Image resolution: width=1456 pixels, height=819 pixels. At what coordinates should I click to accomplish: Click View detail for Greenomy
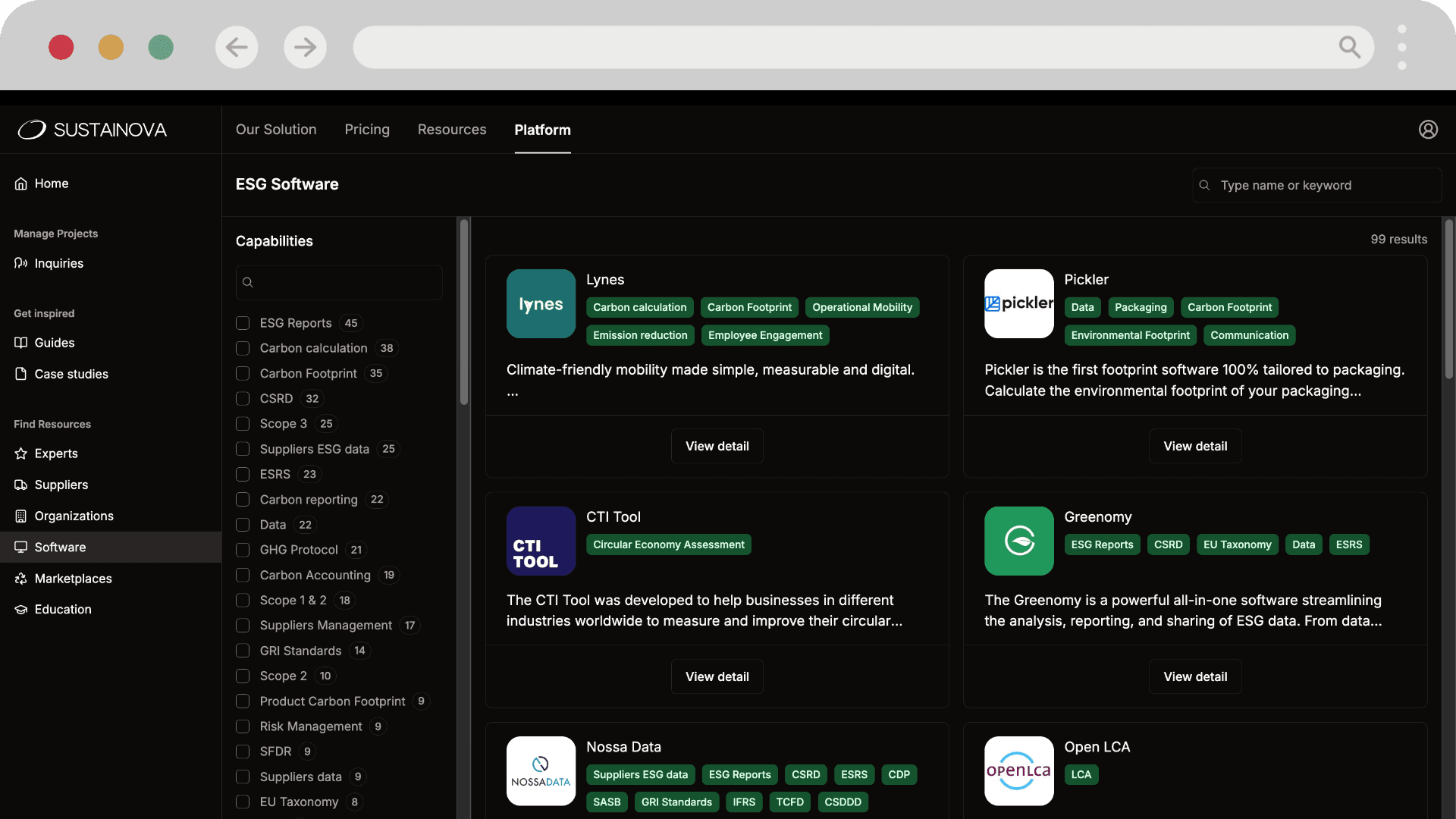(1195, 676)
